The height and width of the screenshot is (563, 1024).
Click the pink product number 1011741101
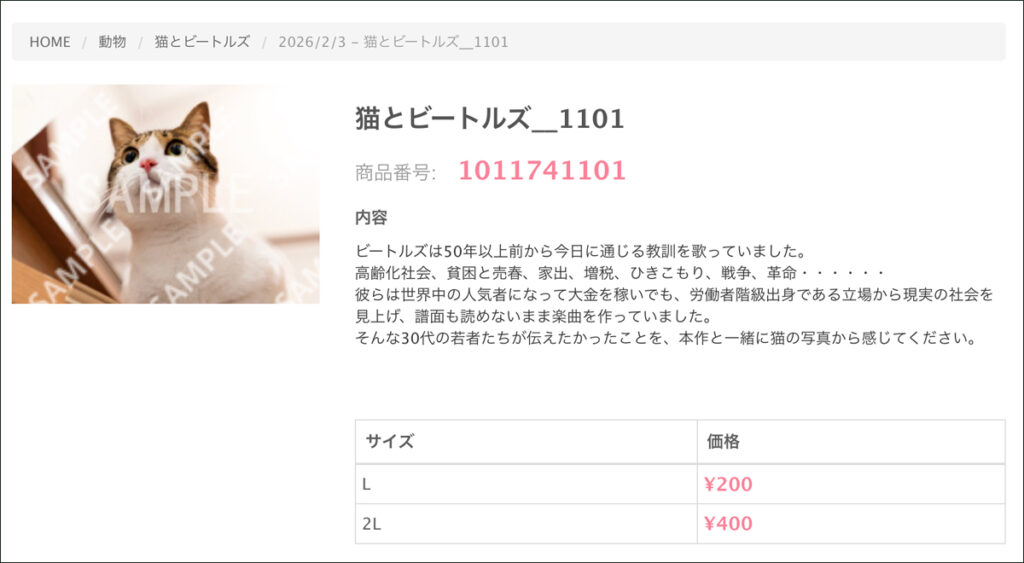pyautogui.click(x=542, y=170)
